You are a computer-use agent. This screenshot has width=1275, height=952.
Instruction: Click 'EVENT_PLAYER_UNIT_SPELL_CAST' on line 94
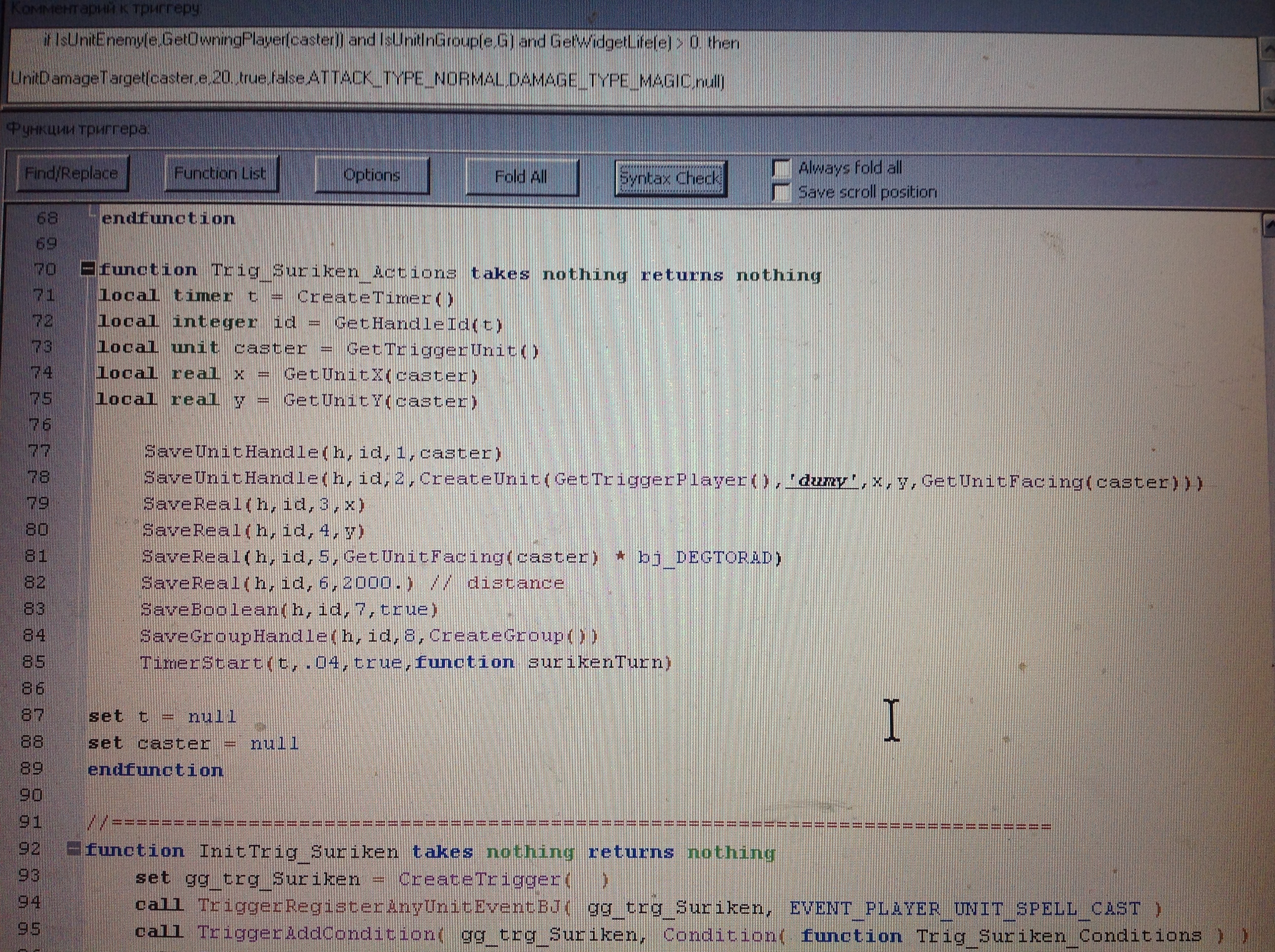point(965,909)
